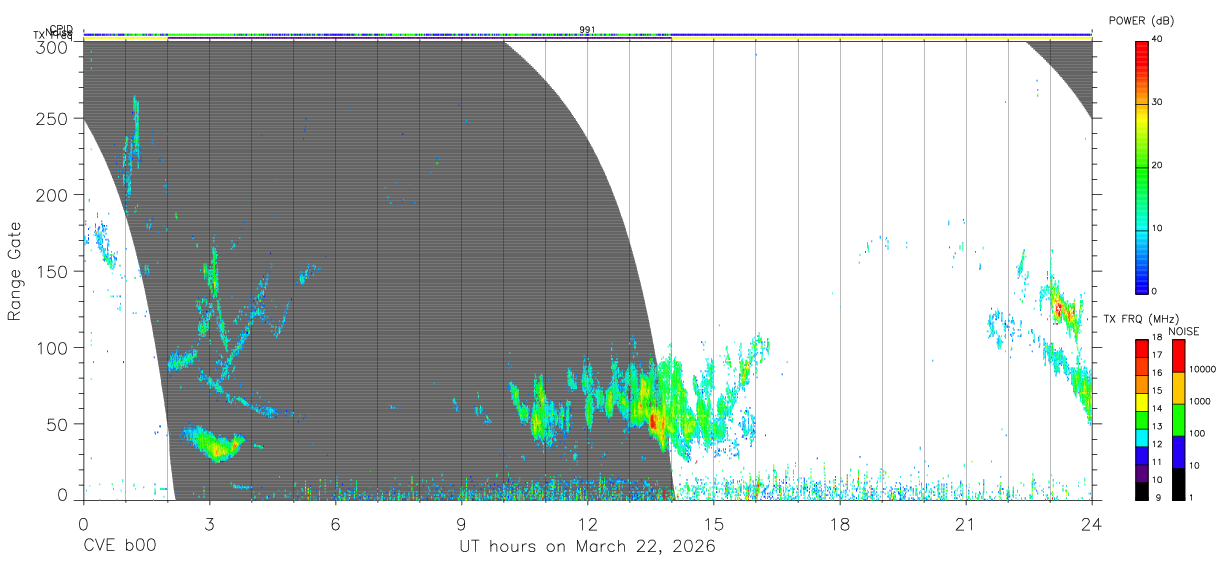
Task: Click the 40 label on POWER colorbar
Action: [x=1157, y=38]
